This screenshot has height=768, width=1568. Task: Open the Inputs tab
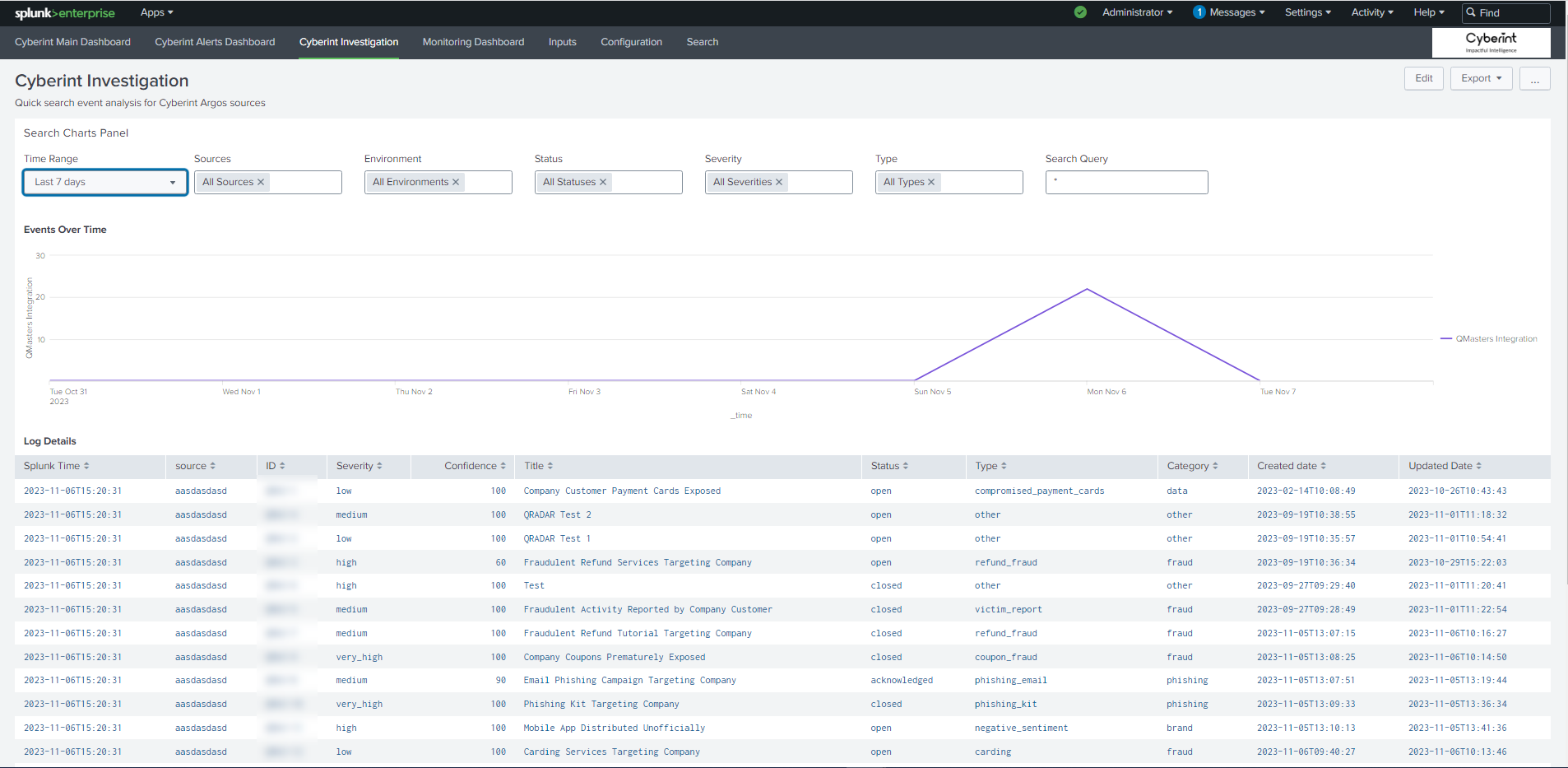click(563, 42)
